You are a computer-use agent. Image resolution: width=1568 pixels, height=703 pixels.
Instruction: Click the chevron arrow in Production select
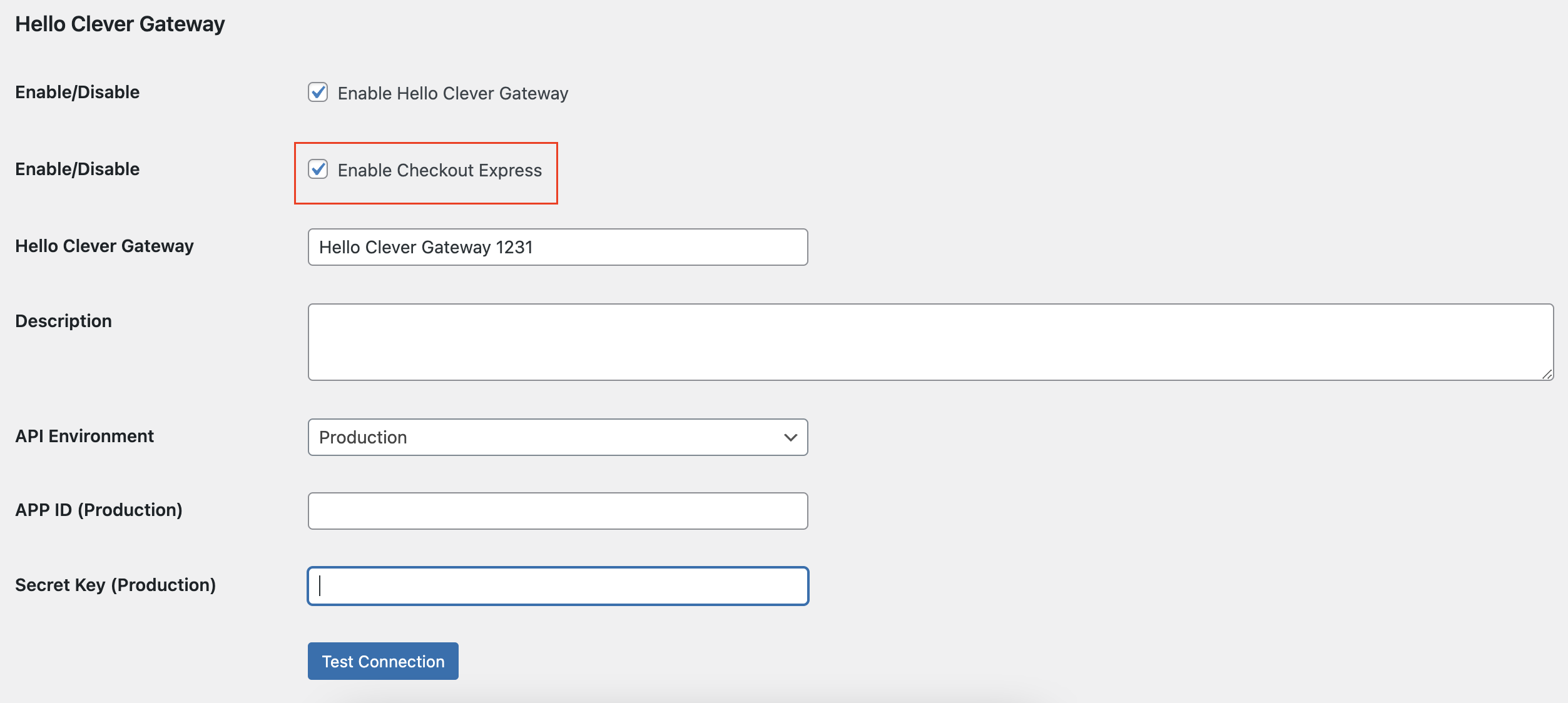(790, 437)
